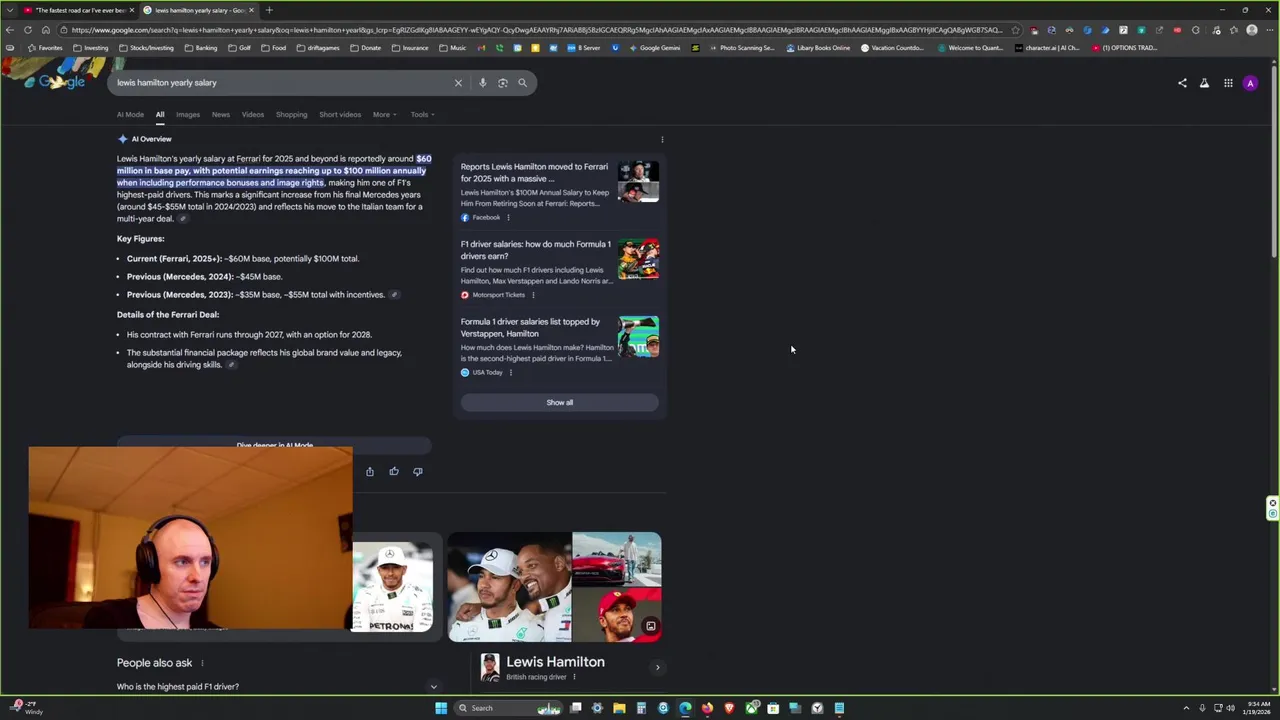Open the character.ai bookmark
The height and width of the screenshot is (720, 1280).
(x=1047, y=48)
